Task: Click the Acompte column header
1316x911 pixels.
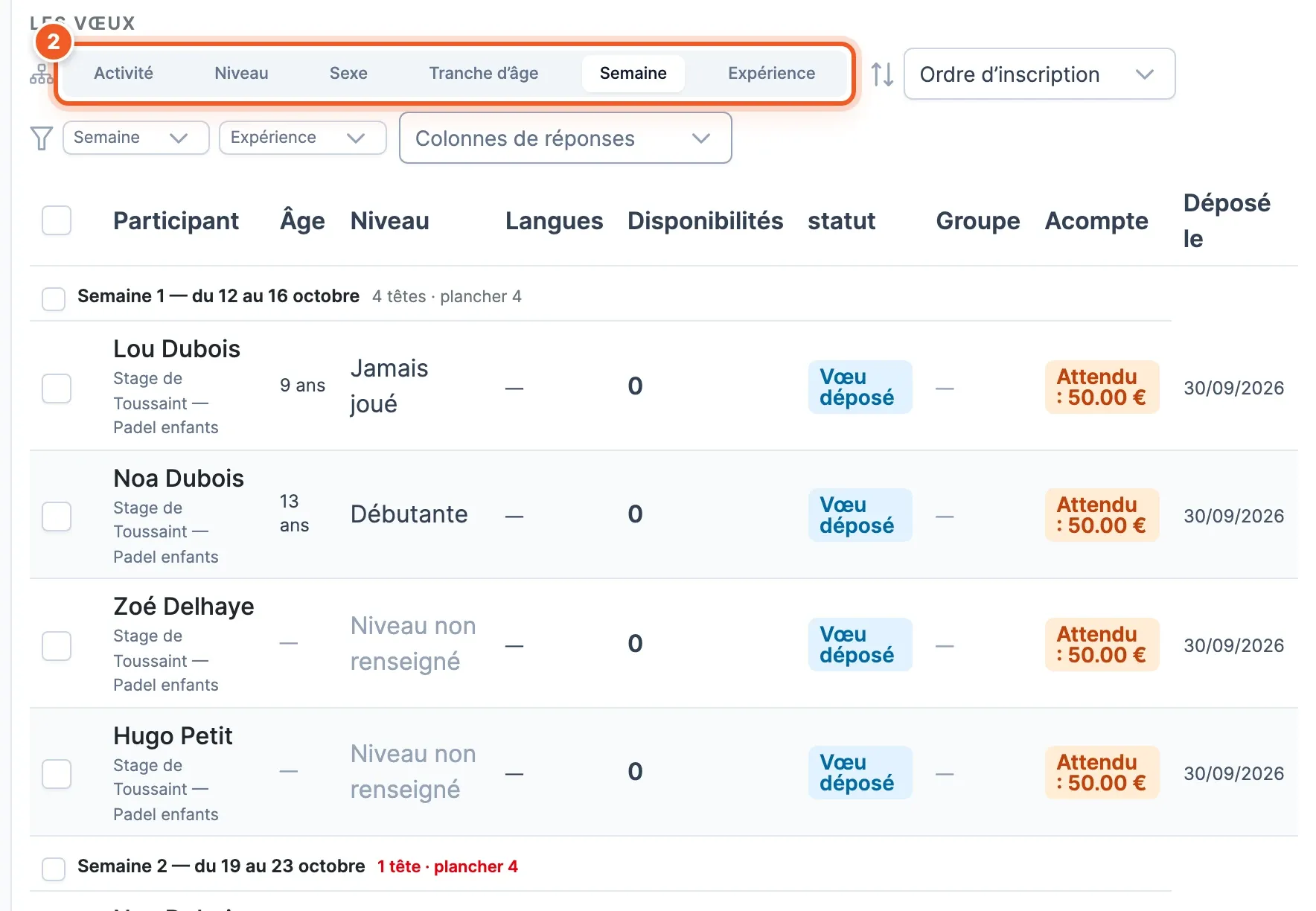Action: point(1096,221)
